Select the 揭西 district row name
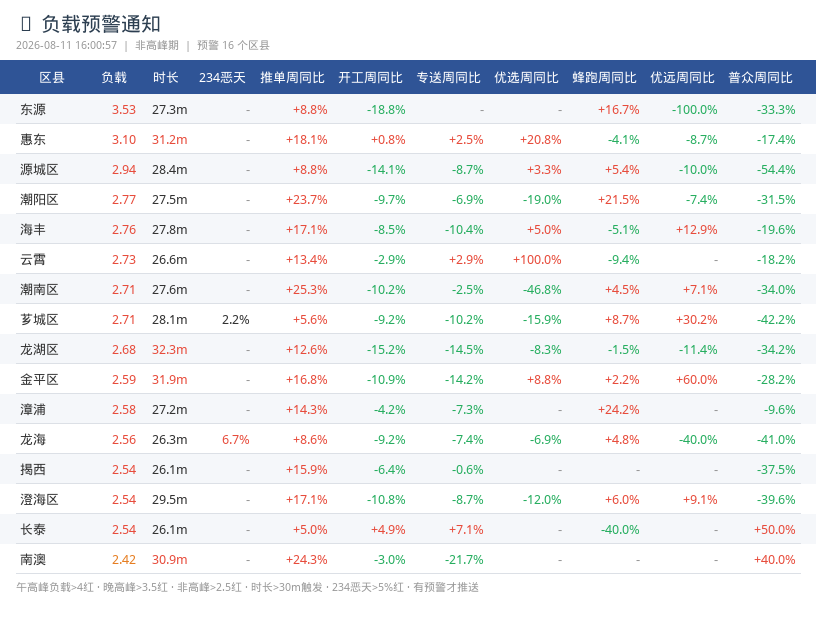The width and height of the screenshot is (816, 620). pyautogui.click(x=33, y=470)
